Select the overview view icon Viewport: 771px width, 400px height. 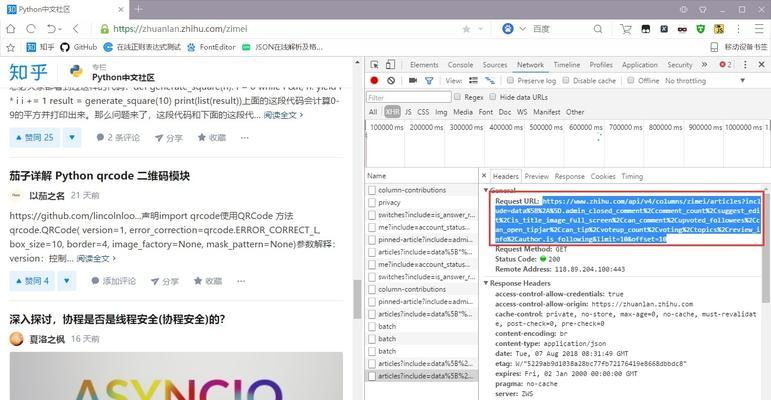tap(490, 80)
